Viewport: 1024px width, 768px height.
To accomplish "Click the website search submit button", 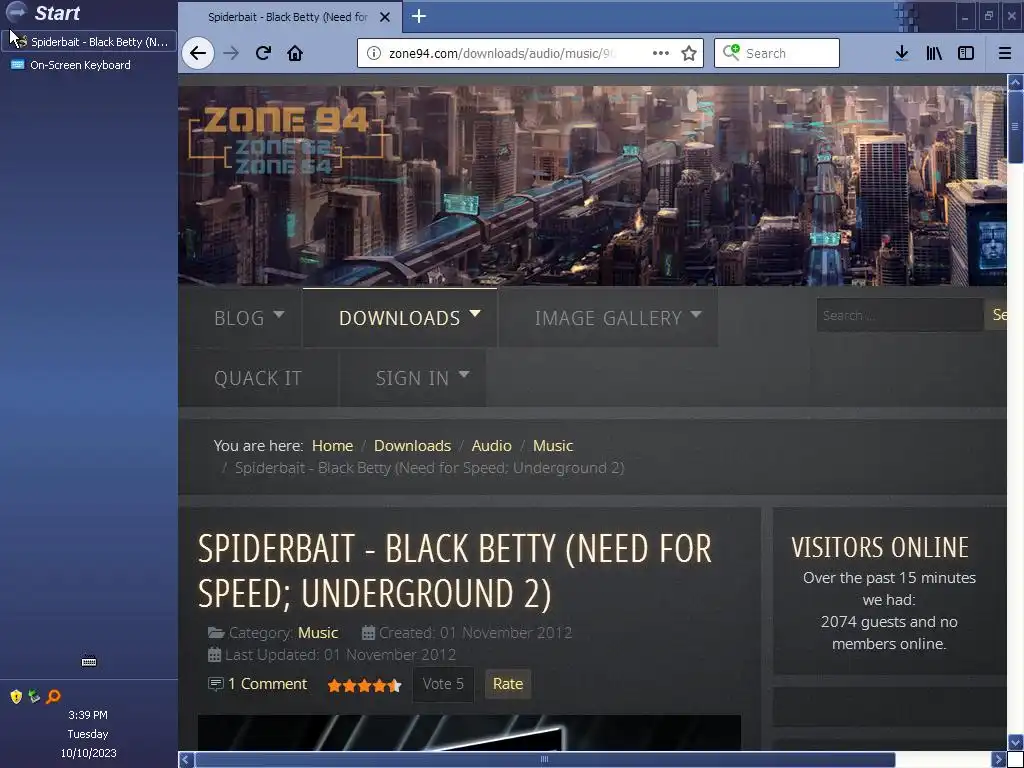I will point(997,315).
